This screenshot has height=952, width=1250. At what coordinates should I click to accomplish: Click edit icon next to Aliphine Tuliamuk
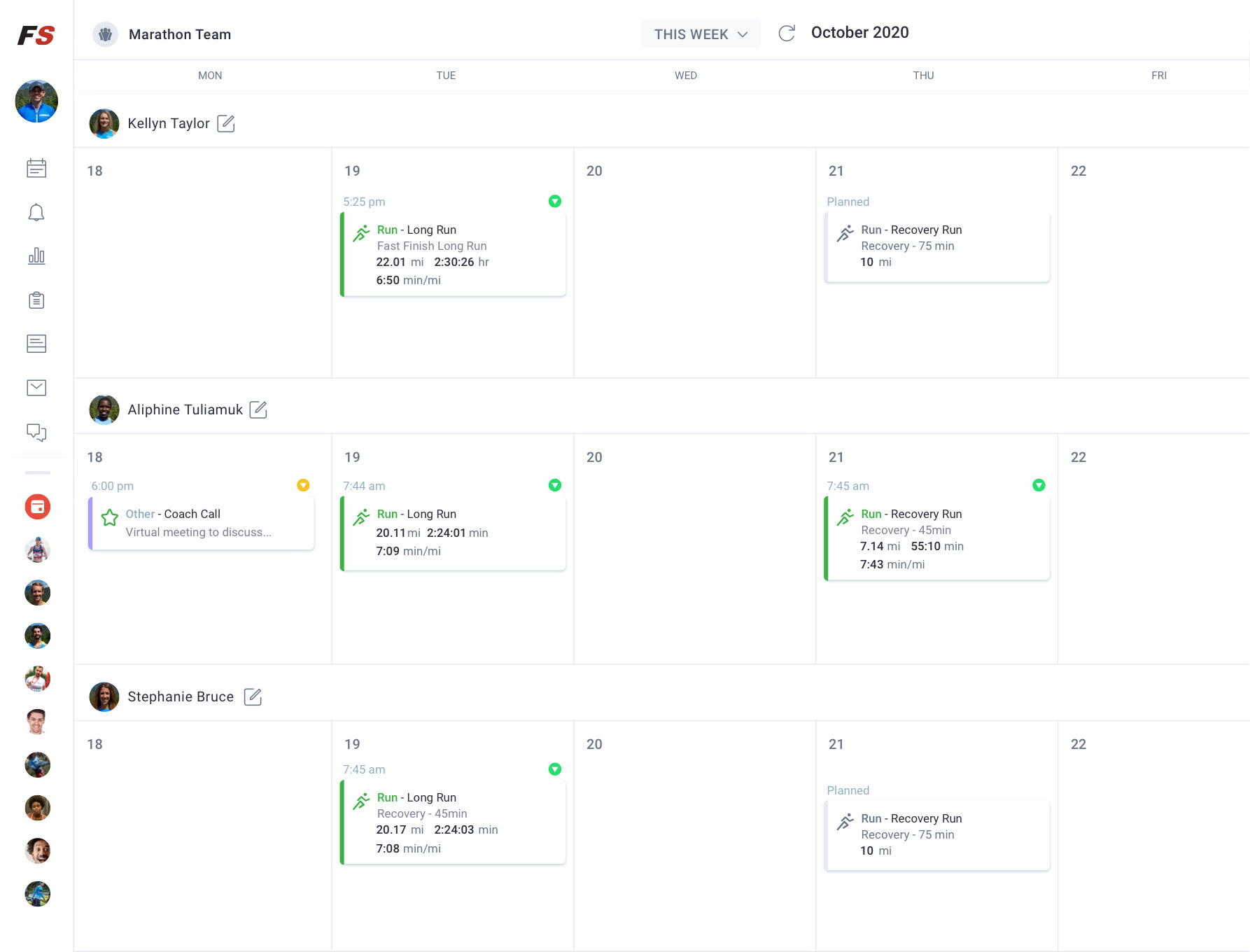click(258, 409)
